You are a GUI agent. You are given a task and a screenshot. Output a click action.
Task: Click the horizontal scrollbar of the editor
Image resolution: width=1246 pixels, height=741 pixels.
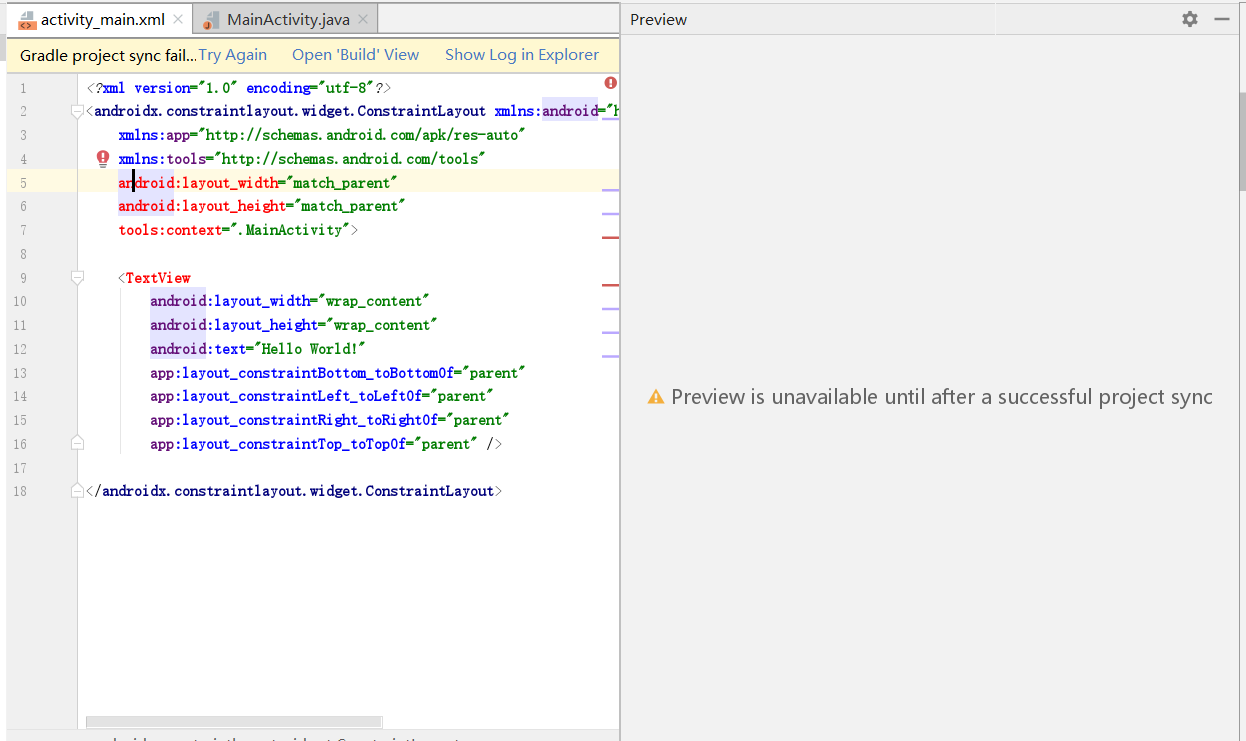coord(234,722)
